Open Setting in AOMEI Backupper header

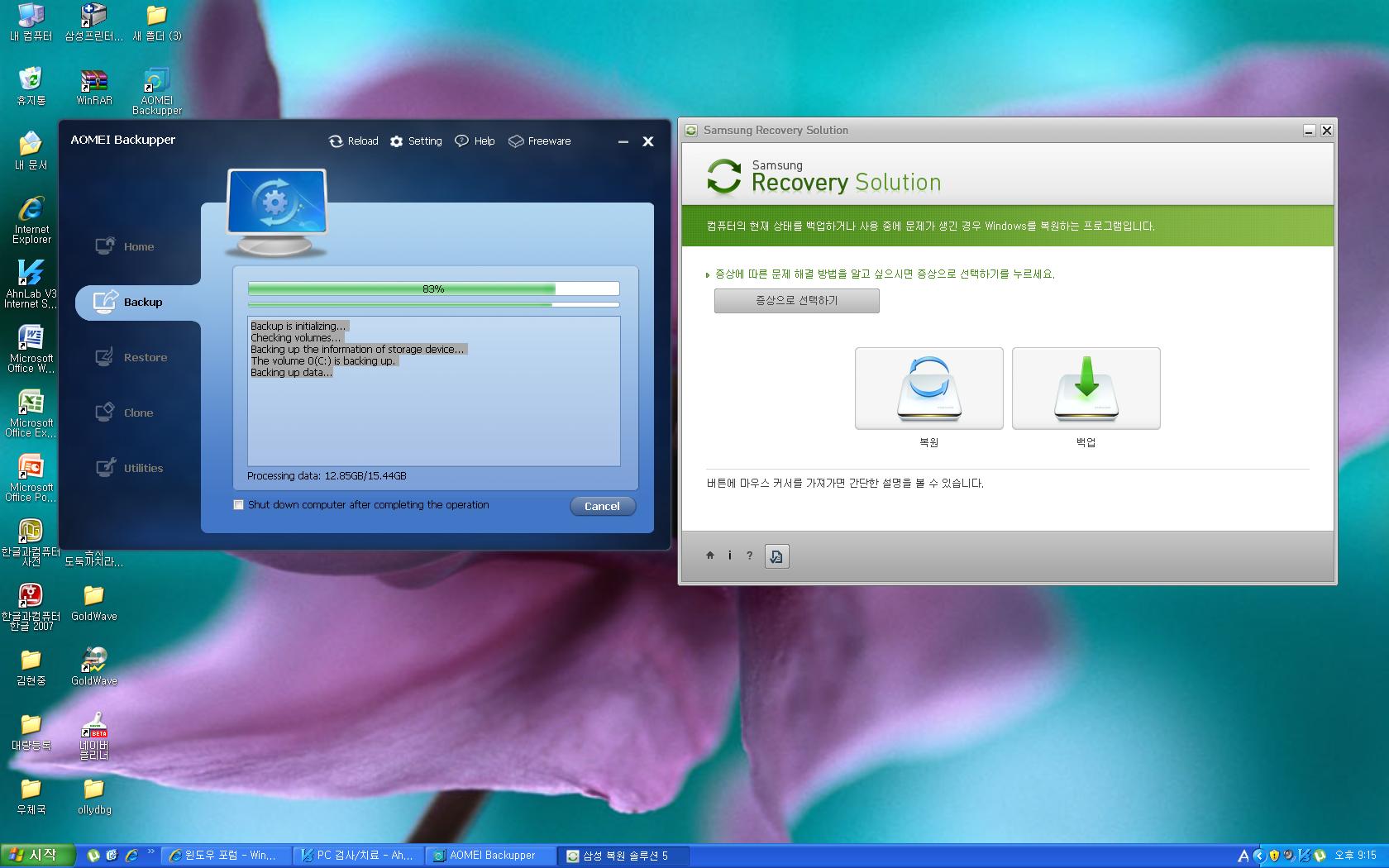[x=416, y=141]
